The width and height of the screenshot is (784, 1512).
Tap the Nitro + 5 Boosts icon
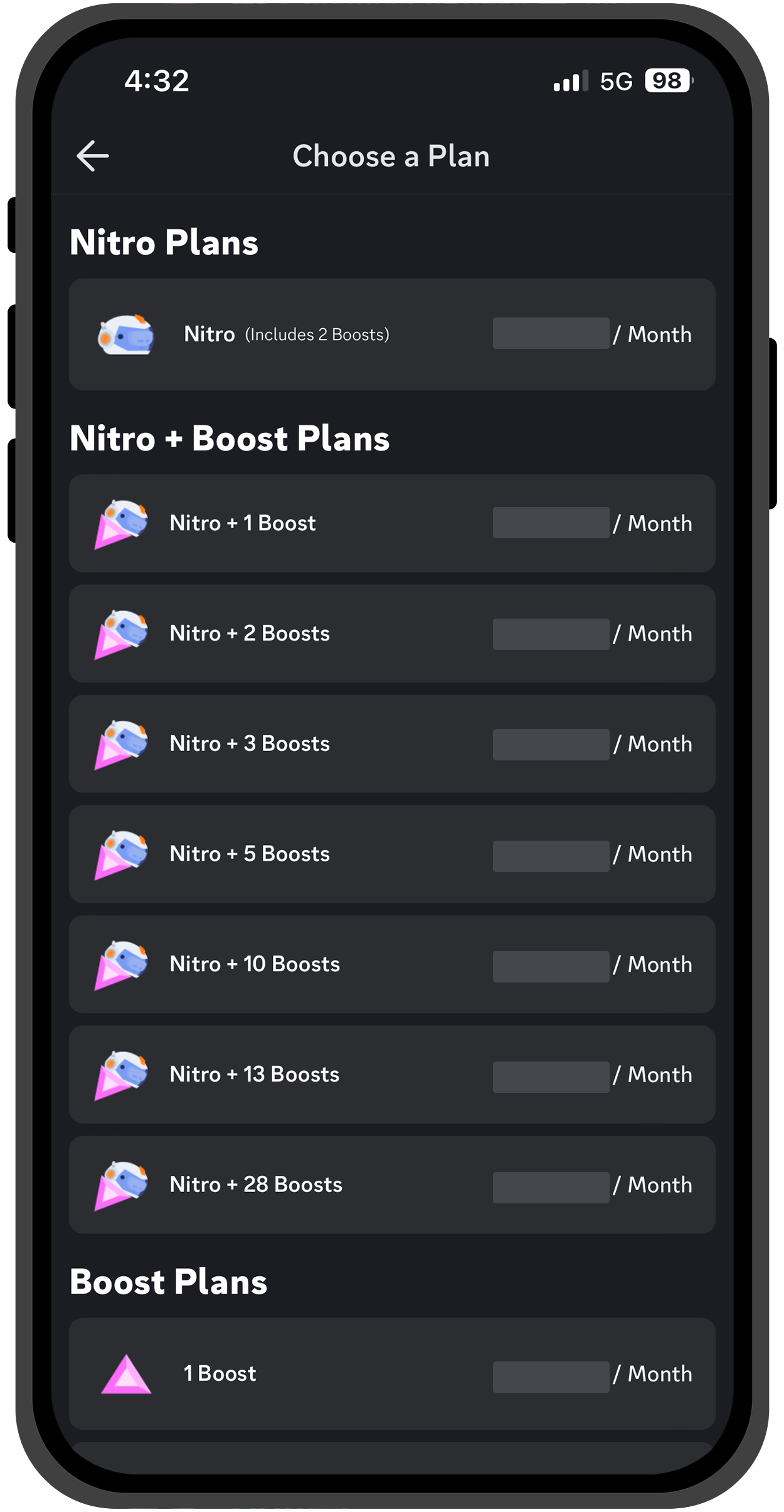pos(122,854)
